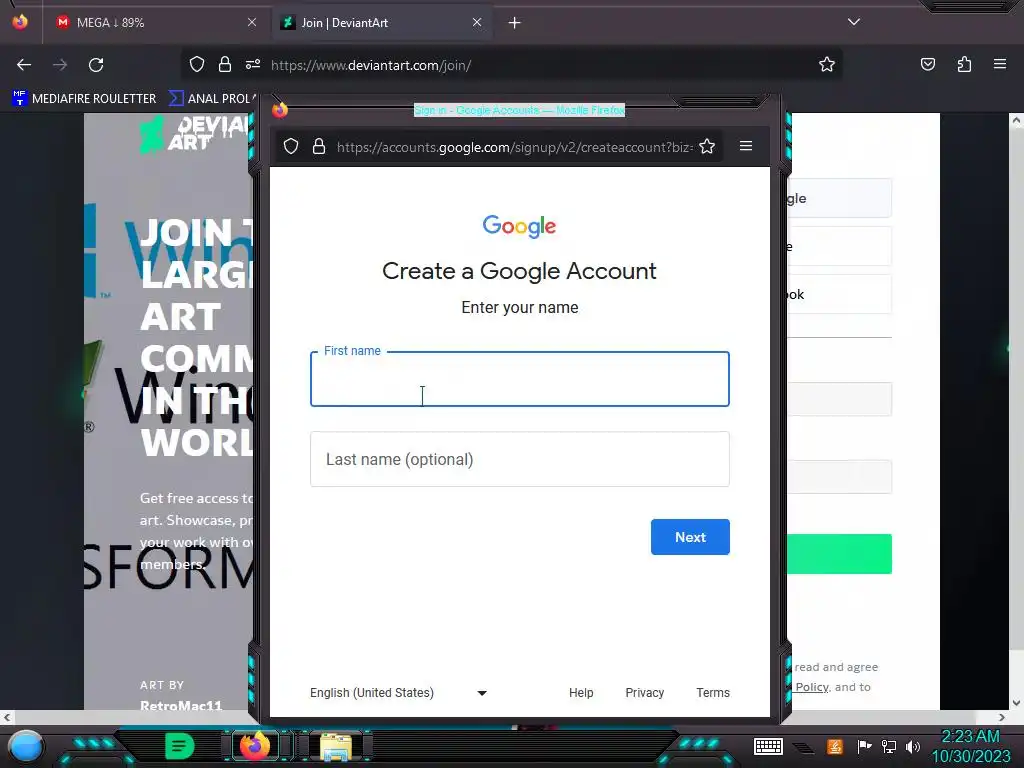Click the vertical scrollbar up arrow
The image size is (1024, 768).
1016,120
